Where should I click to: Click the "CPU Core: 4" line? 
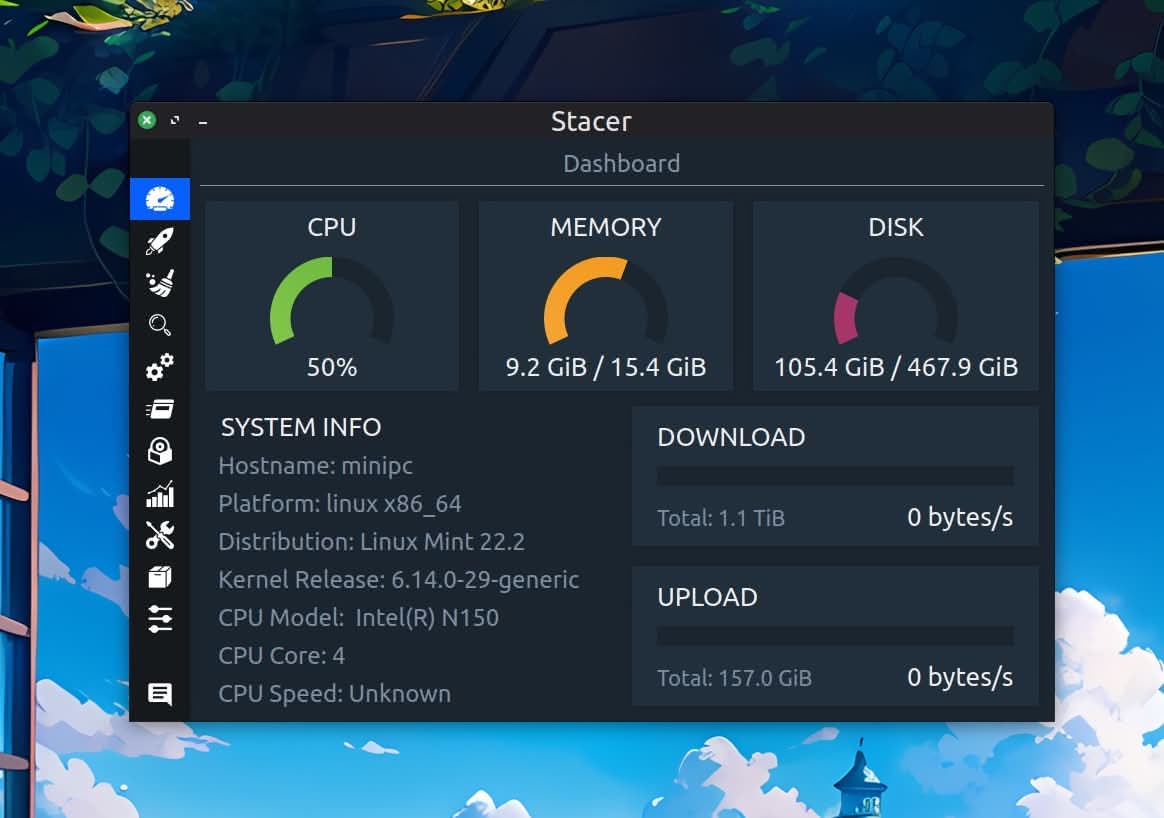tap(281, 655)
